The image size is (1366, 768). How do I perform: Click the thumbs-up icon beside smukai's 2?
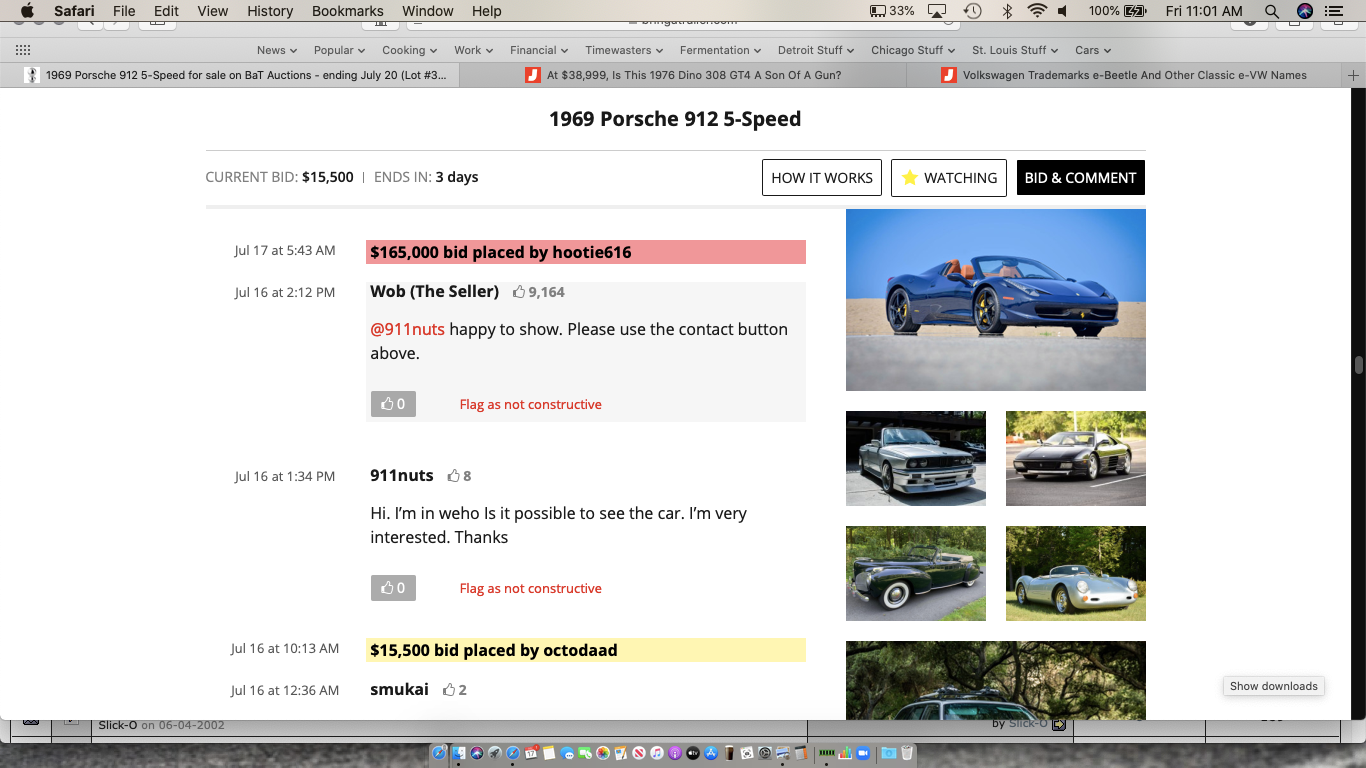coord(449,690)
